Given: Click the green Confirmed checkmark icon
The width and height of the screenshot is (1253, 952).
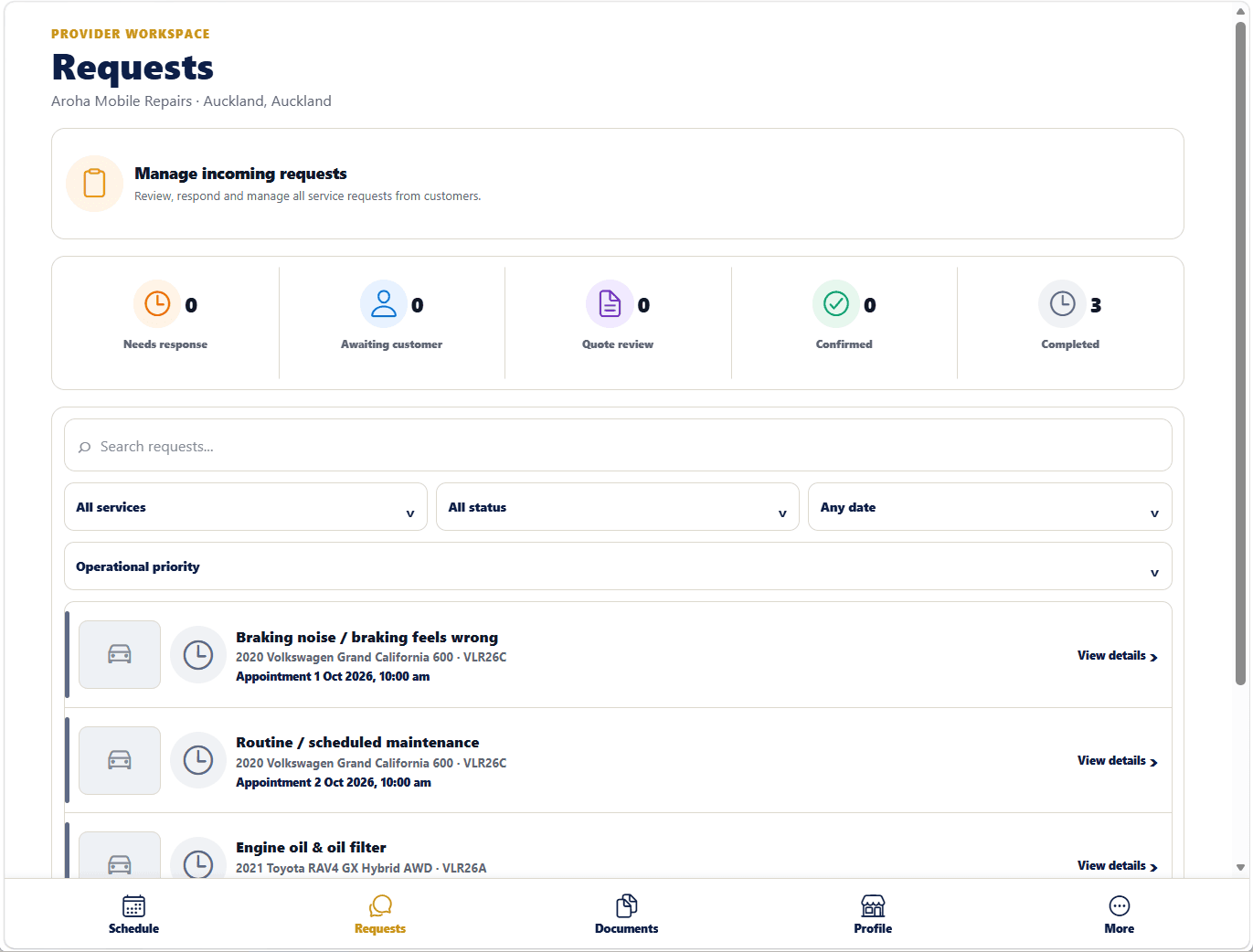Looking at the screenshot, I should [836, 303].
